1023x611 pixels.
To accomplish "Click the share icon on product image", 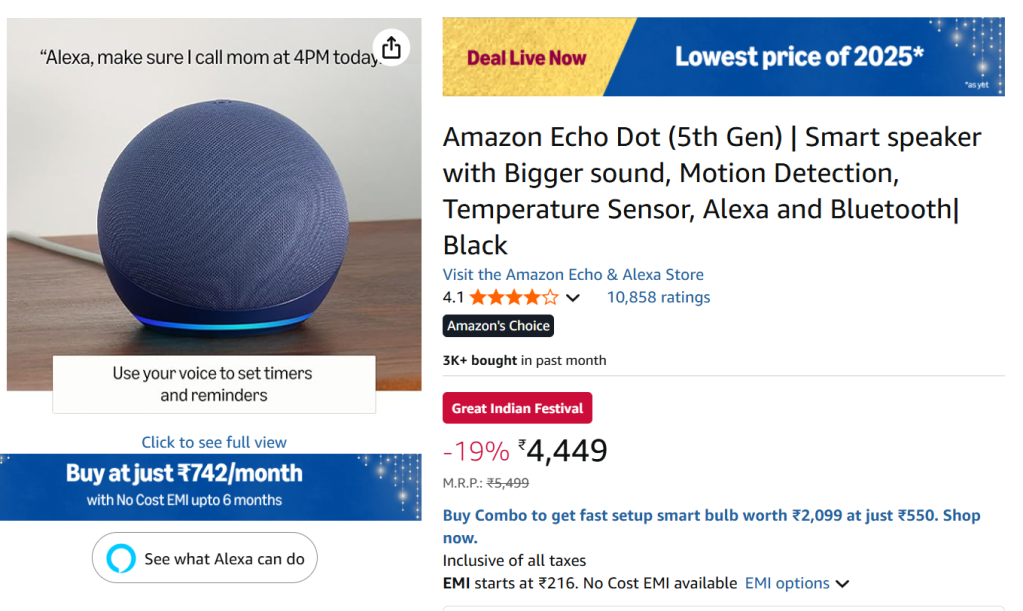I will tap(391, 47).
